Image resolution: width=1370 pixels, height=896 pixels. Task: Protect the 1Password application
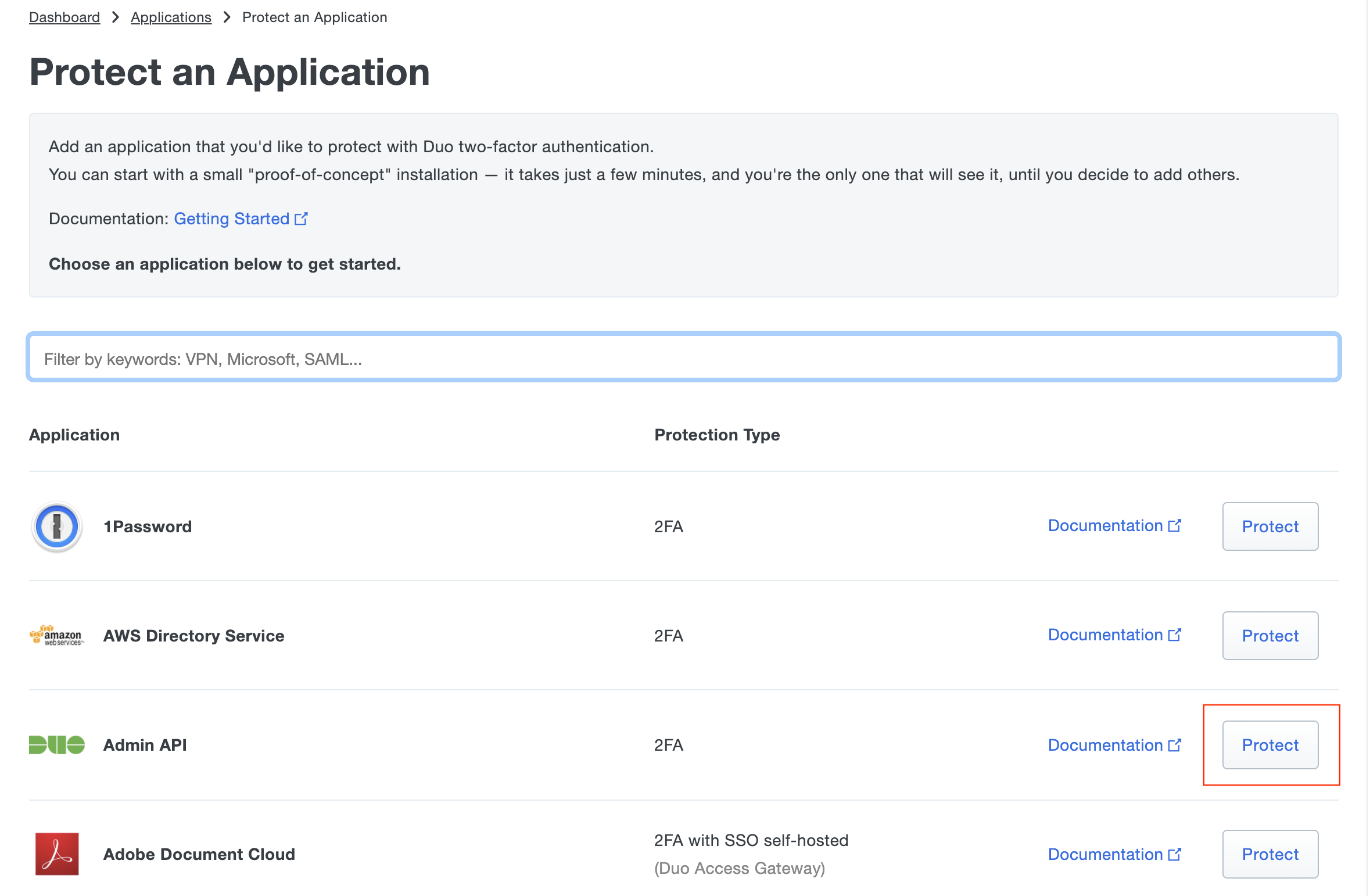pos(1270,526)
